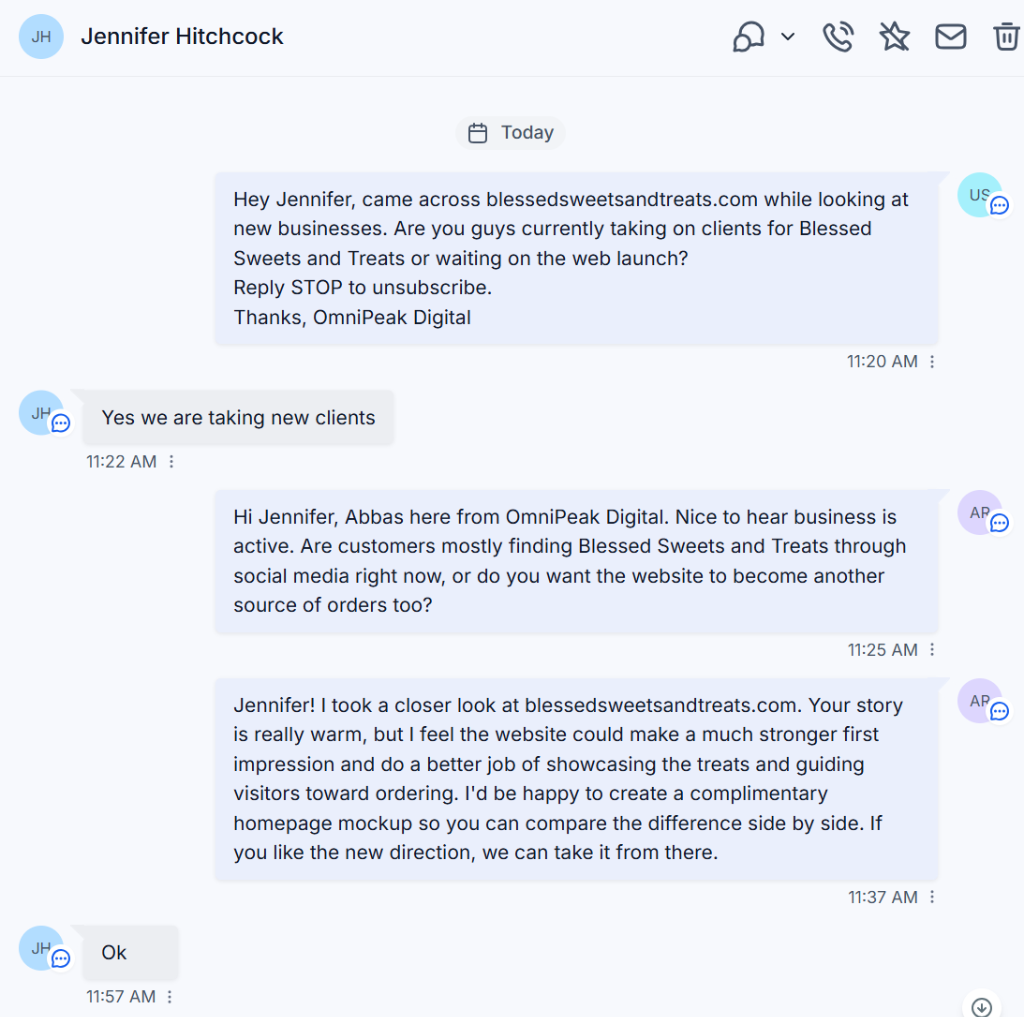This screenshot has height=1017, width=1024.
Task: Click the phone call icon in header
Action: point(838,37)
